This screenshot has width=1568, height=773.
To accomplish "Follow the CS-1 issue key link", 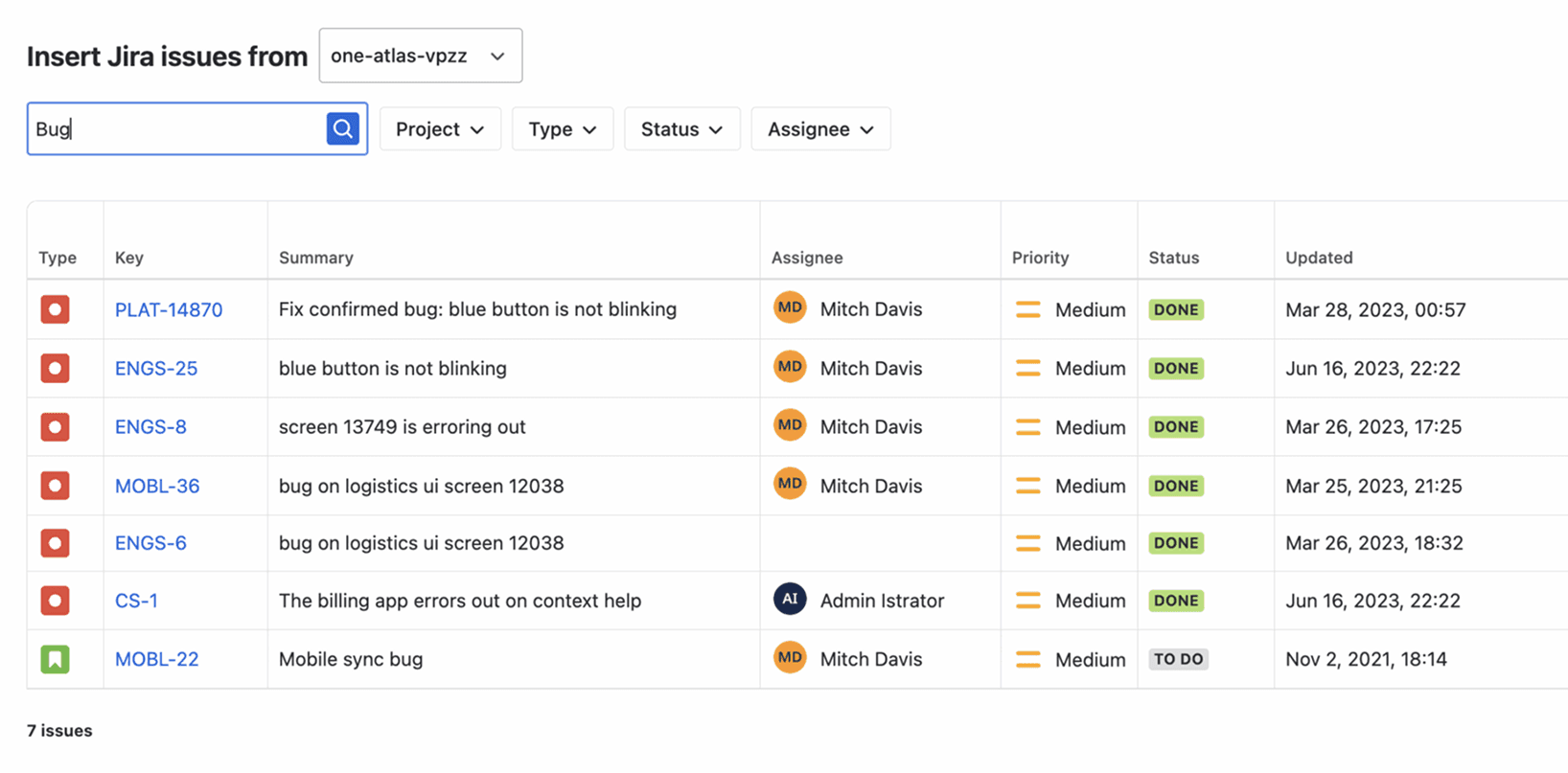I will click(x=136, y=601).
